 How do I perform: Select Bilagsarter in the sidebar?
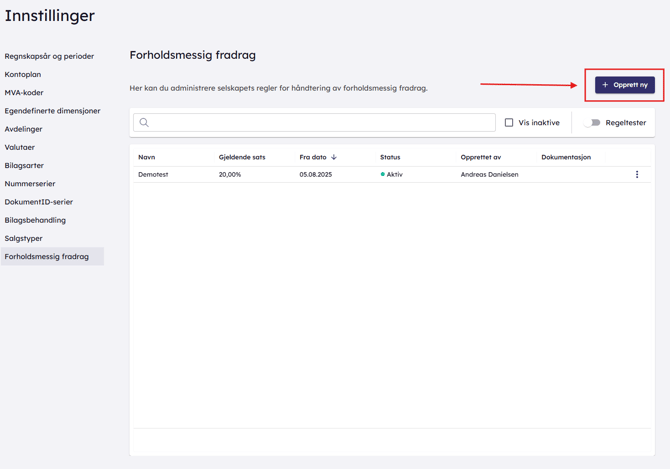tap(24, 165)
